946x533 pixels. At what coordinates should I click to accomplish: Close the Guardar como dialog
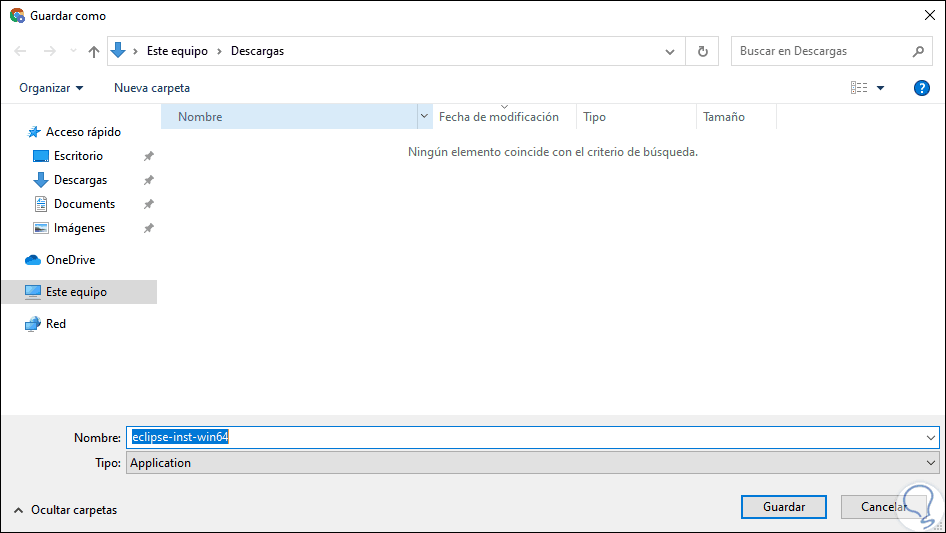[930, 15]
